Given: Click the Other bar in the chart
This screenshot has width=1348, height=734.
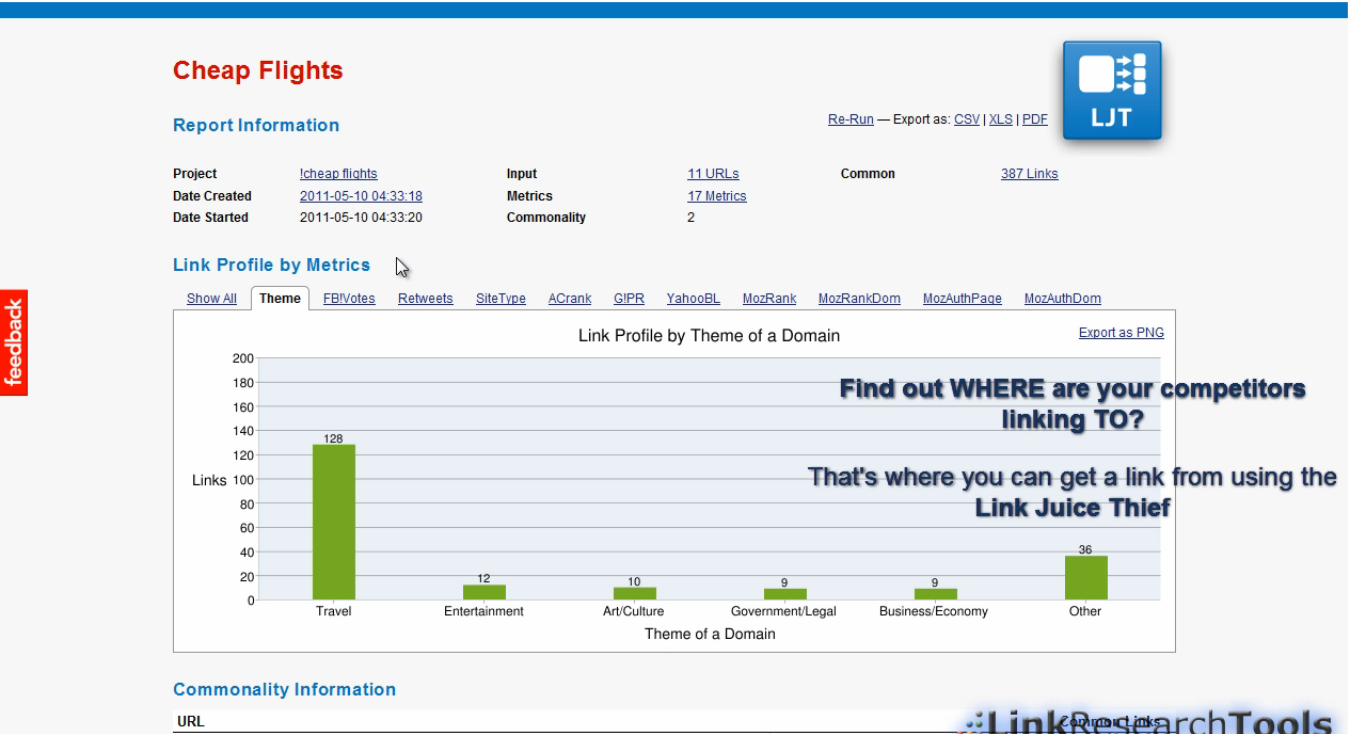Looking at the screenshot, I should click(1086, 578).
